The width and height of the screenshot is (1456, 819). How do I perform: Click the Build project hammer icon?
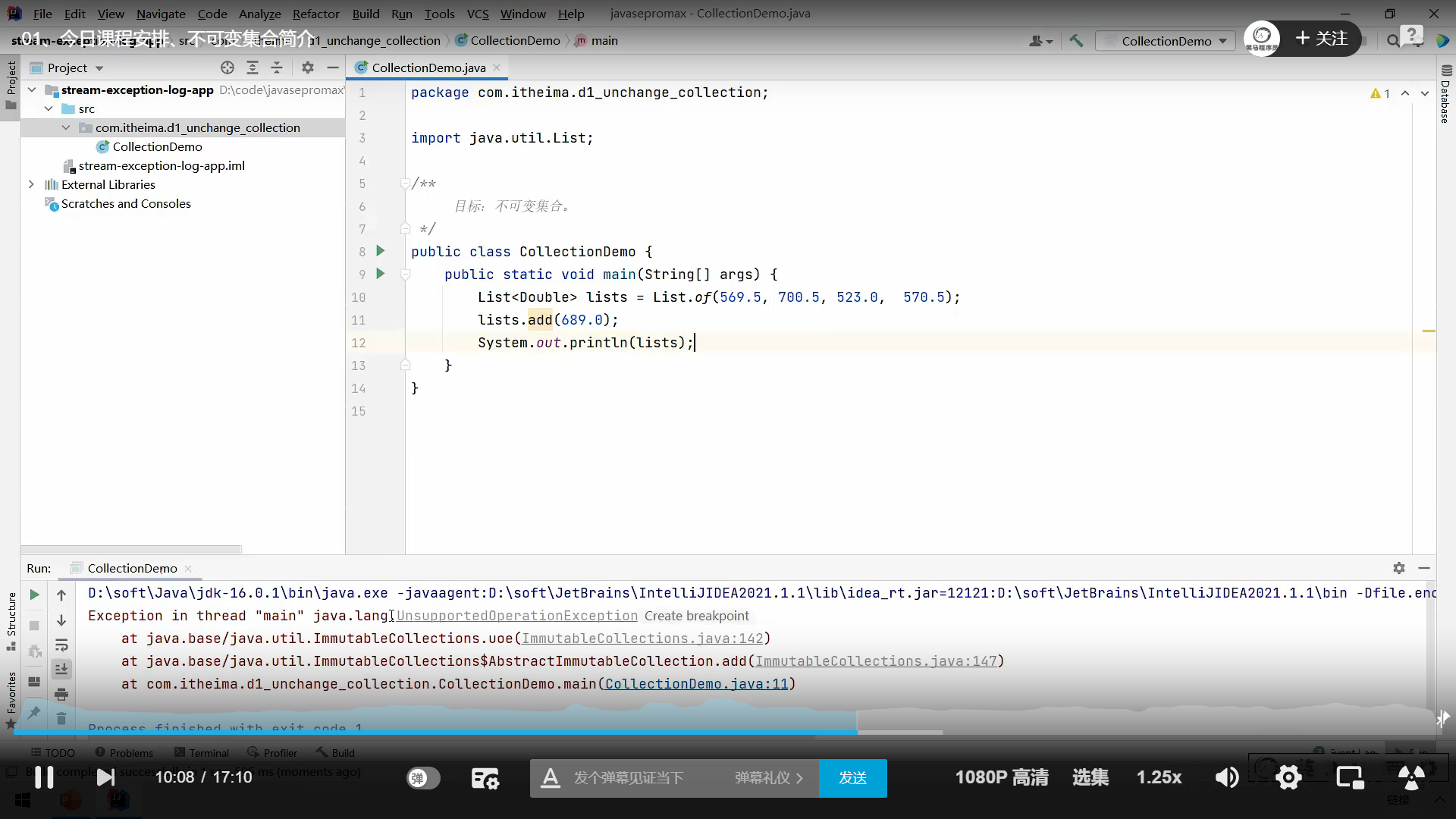(x=1076, y=41)
